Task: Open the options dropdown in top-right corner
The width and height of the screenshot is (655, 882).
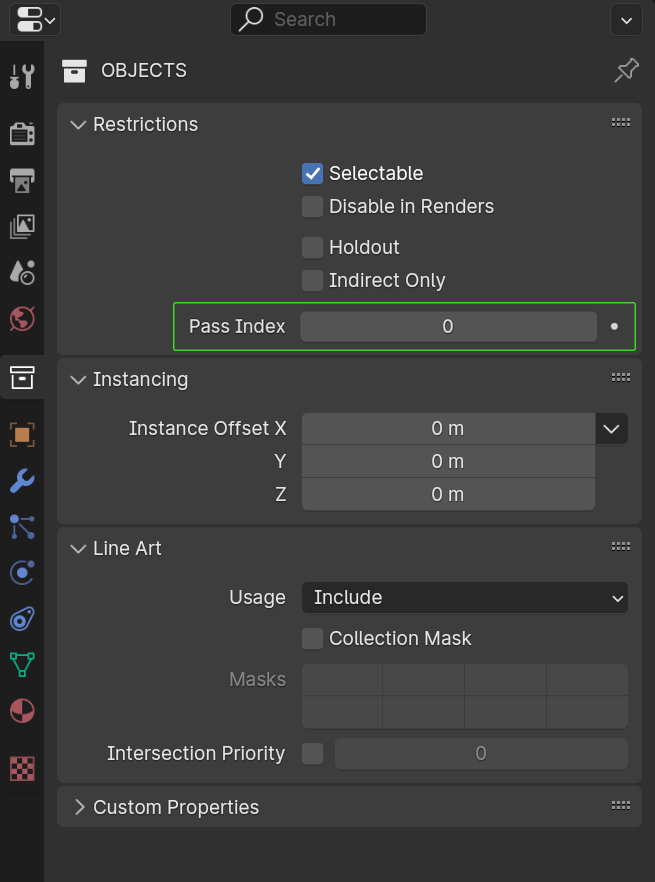Action: [x=626, y=20]
